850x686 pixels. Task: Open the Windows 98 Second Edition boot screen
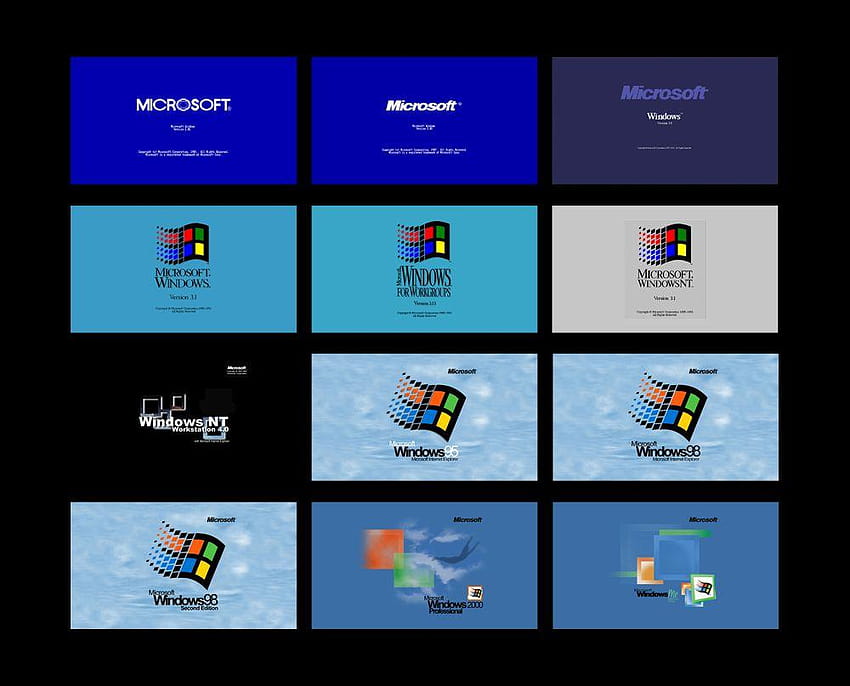[184, 566]
